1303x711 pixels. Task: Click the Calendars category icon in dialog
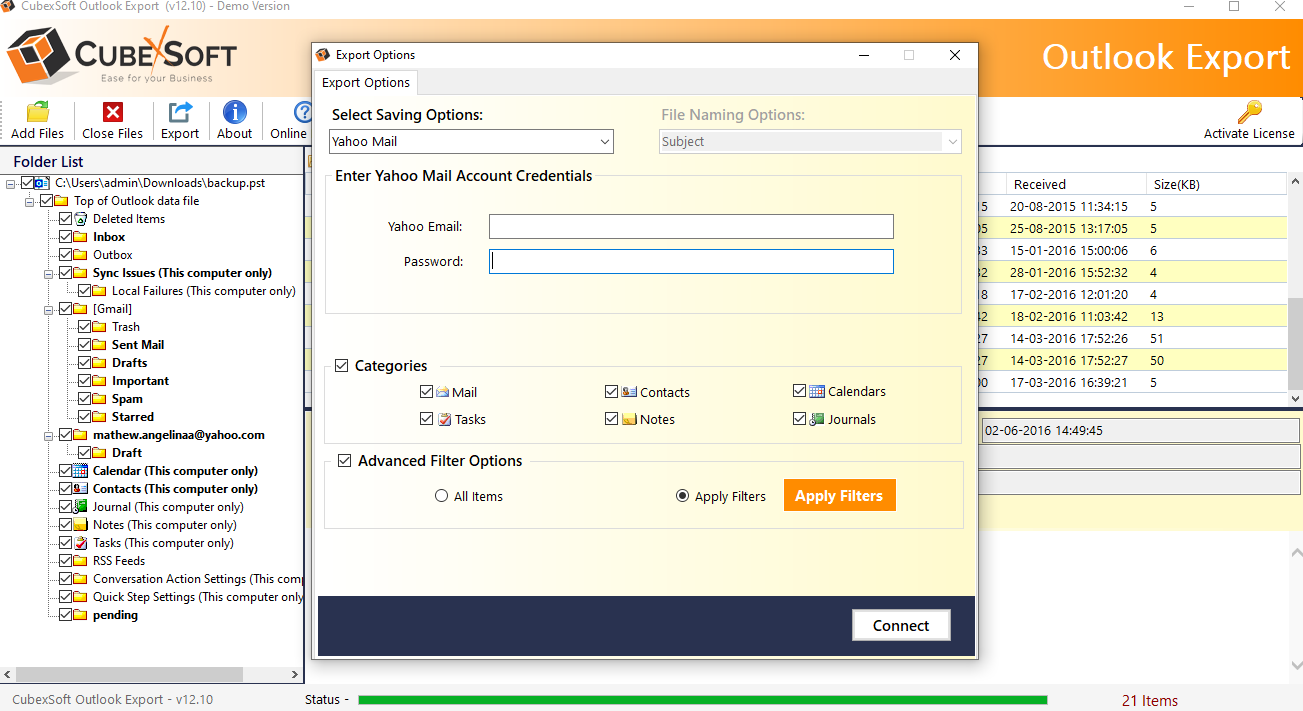817,392
